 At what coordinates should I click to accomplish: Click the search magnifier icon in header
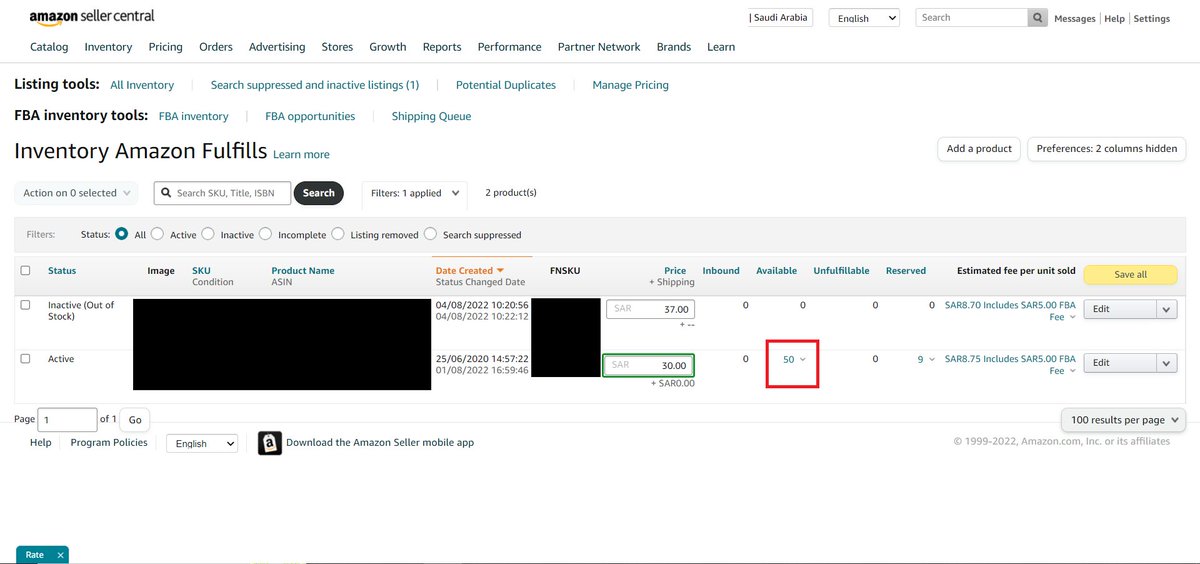click(1039, 18)
